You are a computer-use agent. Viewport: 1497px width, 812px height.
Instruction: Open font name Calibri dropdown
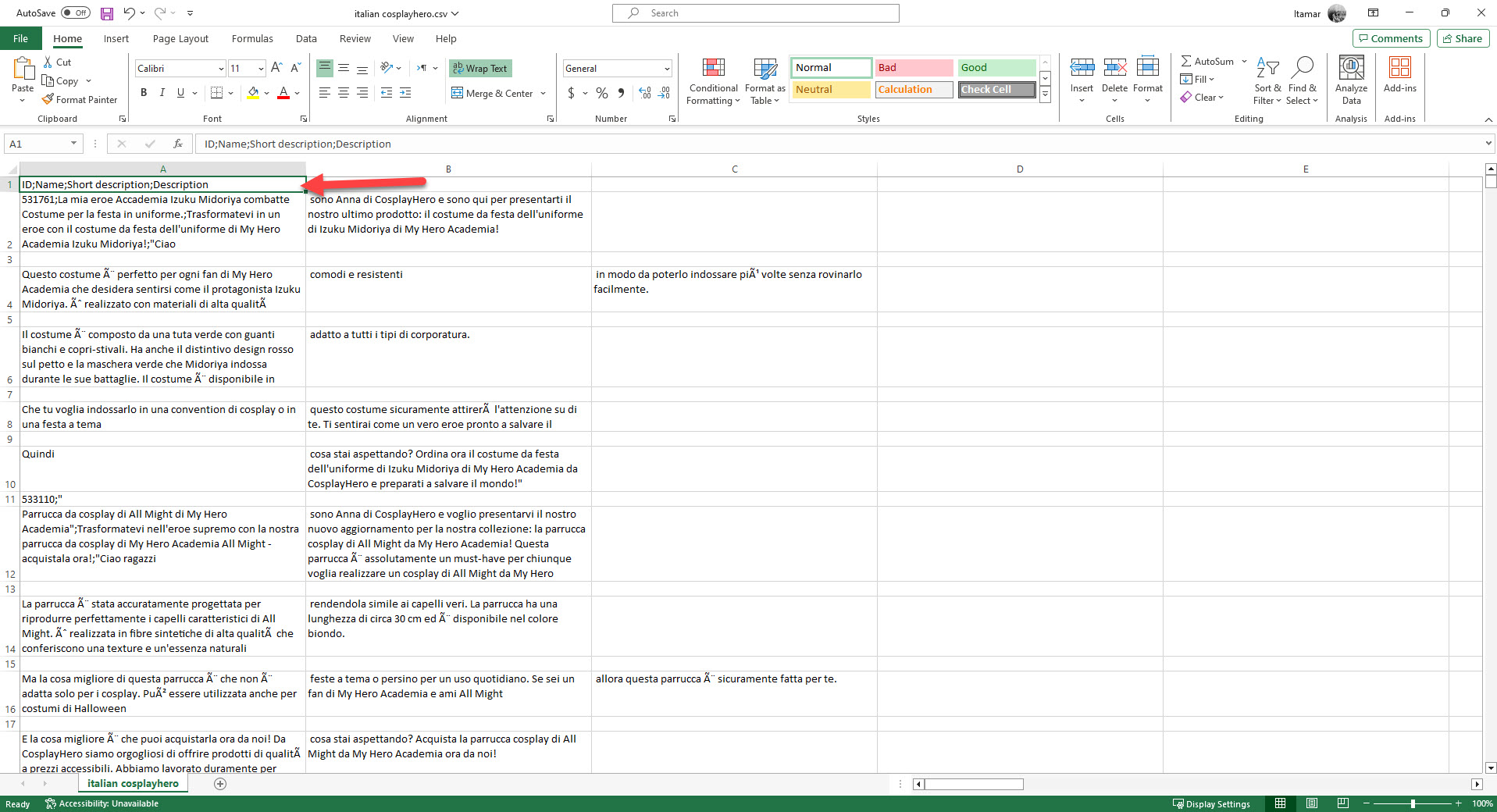pyautogui.click(x=221, y=69)
